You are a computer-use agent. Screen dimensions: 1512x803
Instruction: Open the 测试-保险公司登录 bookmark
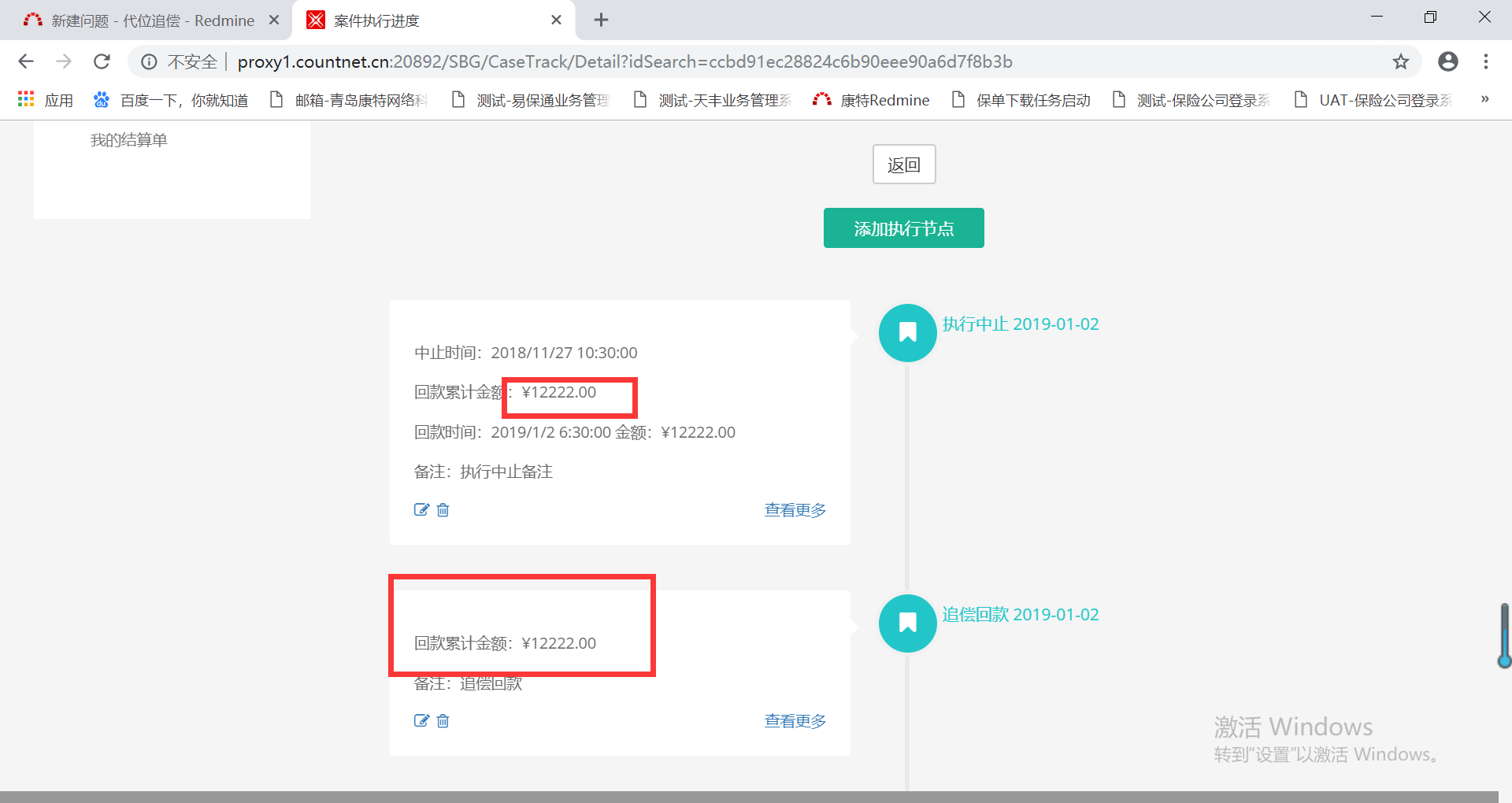pos(1190,100)
